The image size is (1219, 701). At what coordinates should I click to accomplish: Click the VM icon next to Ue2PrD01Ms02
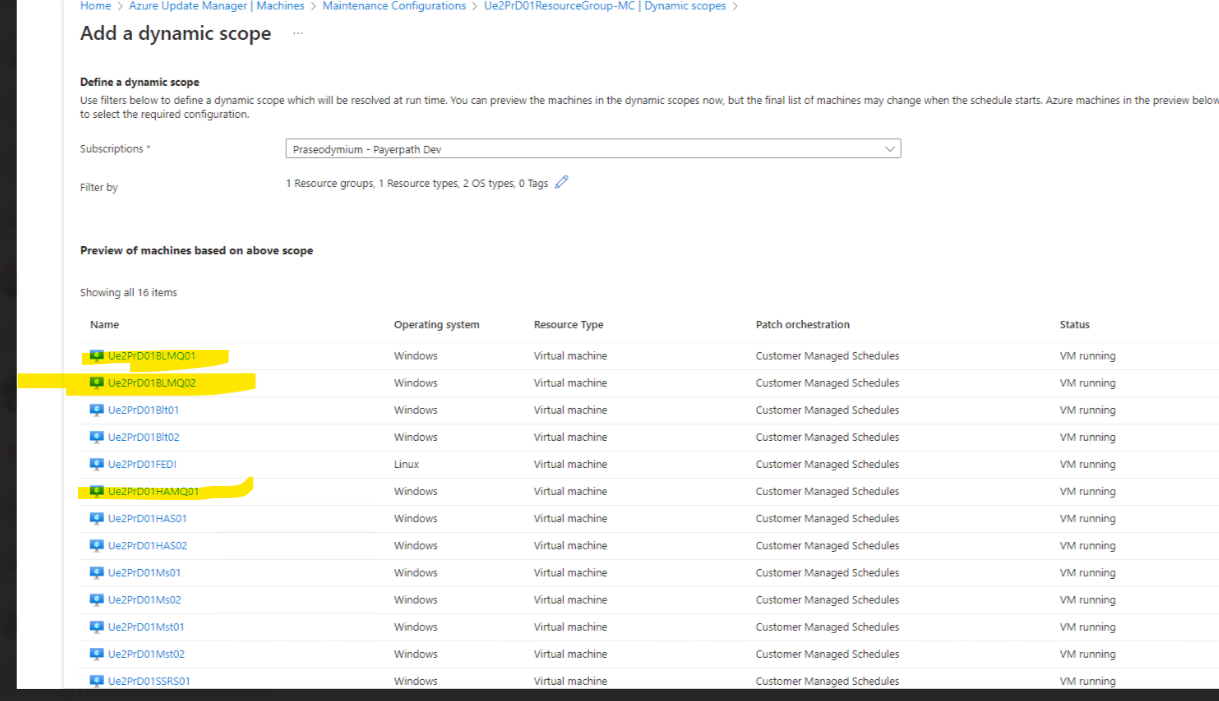pyautogui.click(x=95, y=599)
